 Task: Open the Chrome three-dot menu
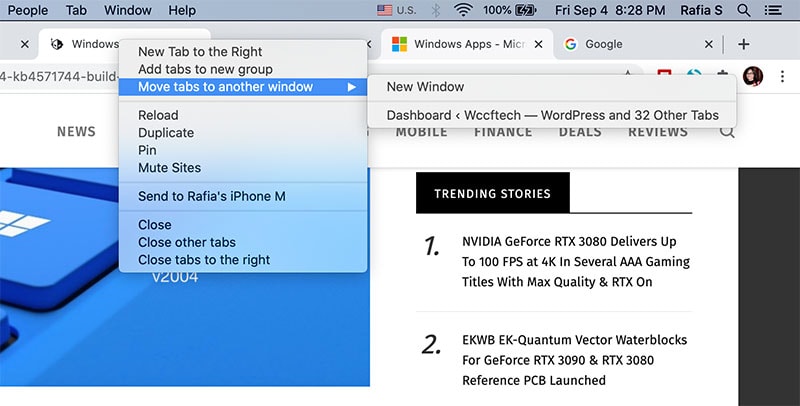pyautogui.click(x=782, y=77)
